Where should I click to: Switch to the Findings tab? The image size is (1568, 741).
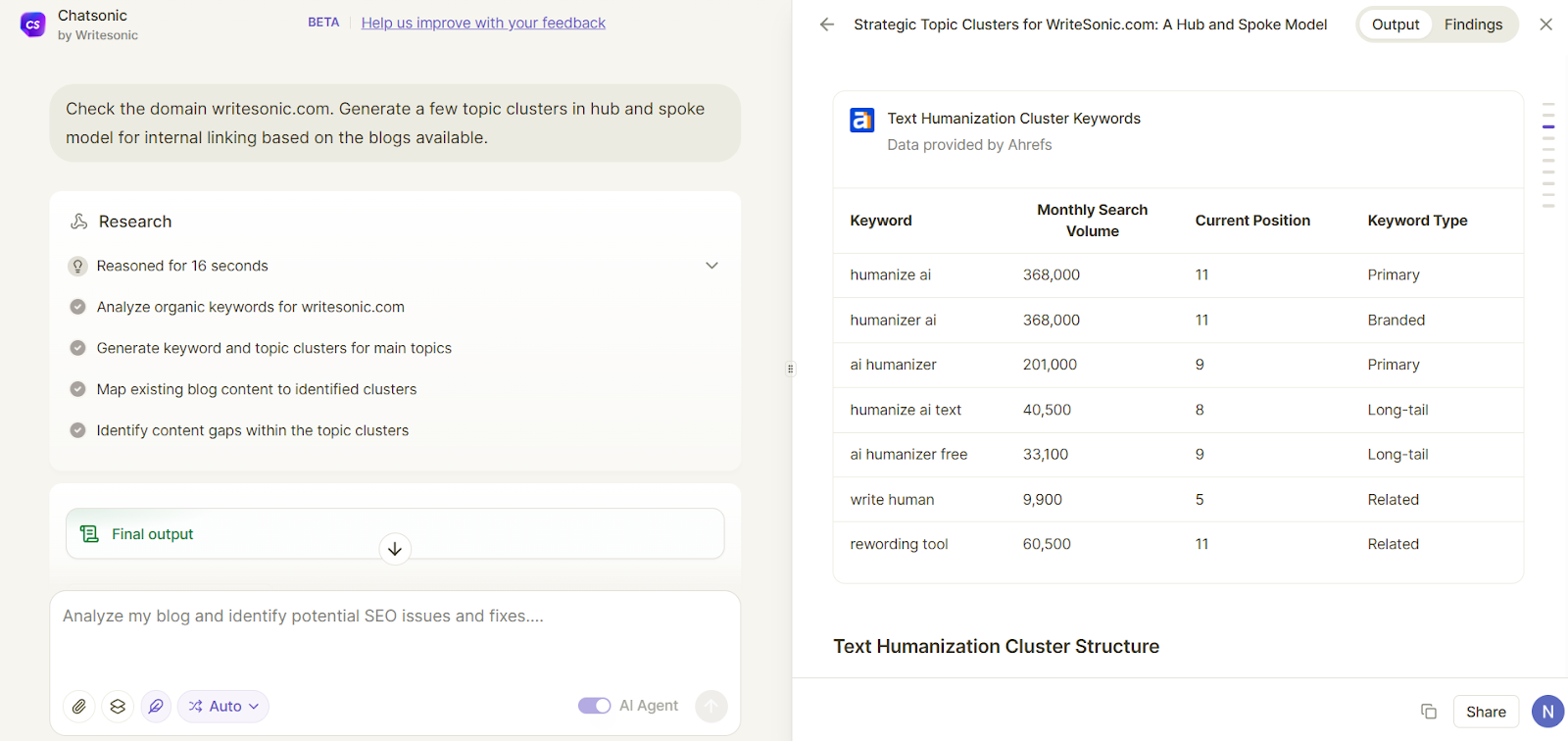coord(1473,25)
